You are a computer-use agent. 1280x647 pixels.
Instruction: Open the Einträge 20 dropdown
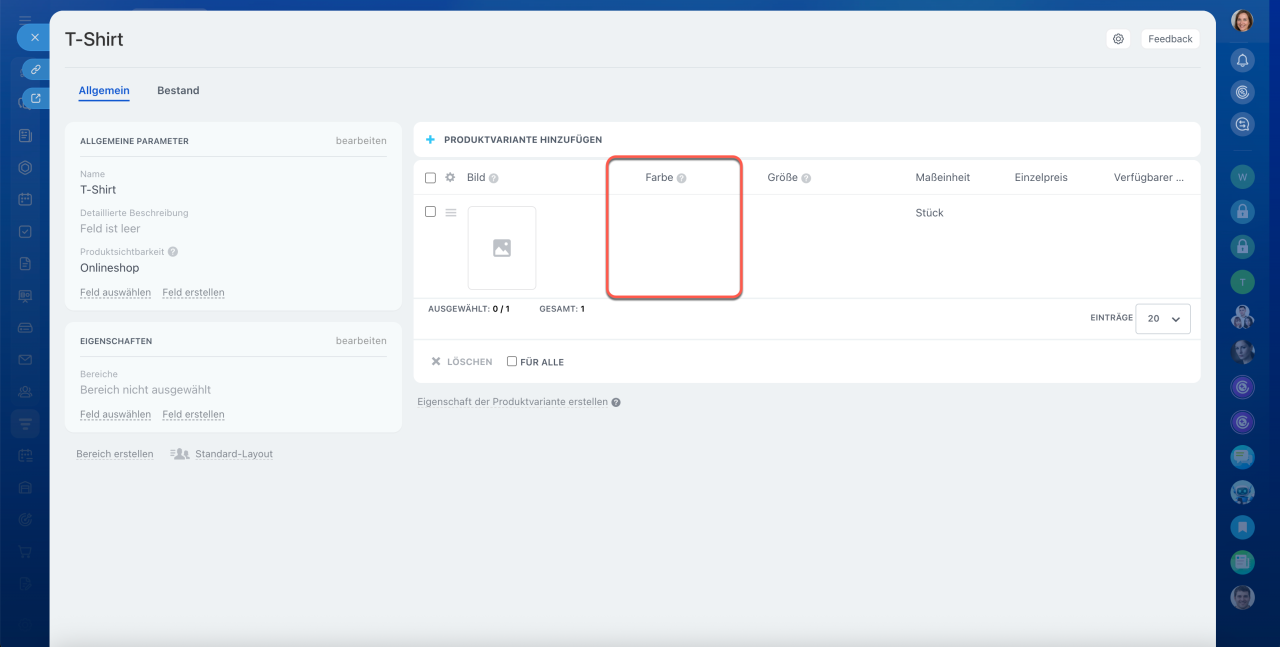point(1163,318)
